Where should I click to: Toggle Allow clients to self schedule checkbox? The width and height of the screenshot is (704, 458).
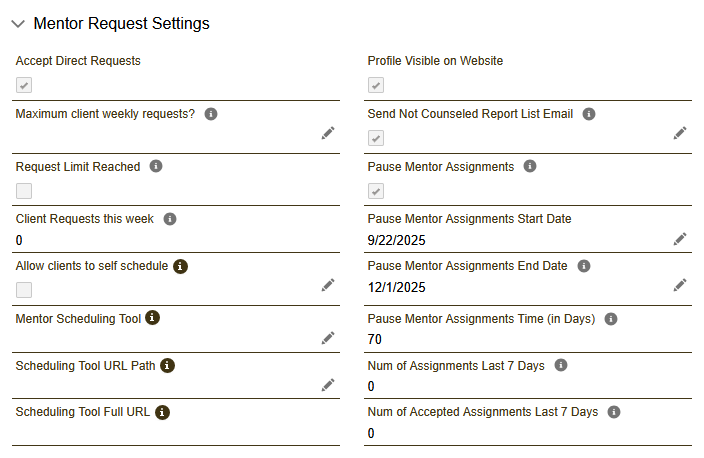(24, 290)
